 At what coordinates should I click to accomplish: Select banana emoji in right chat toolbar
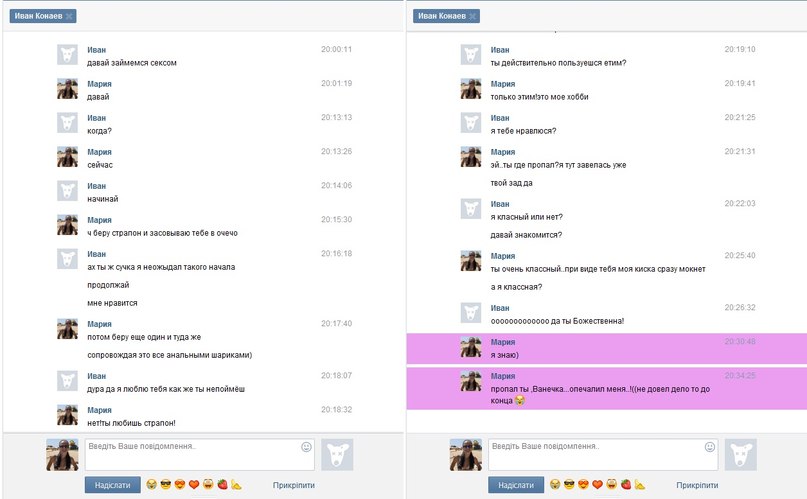coord(640,484)
